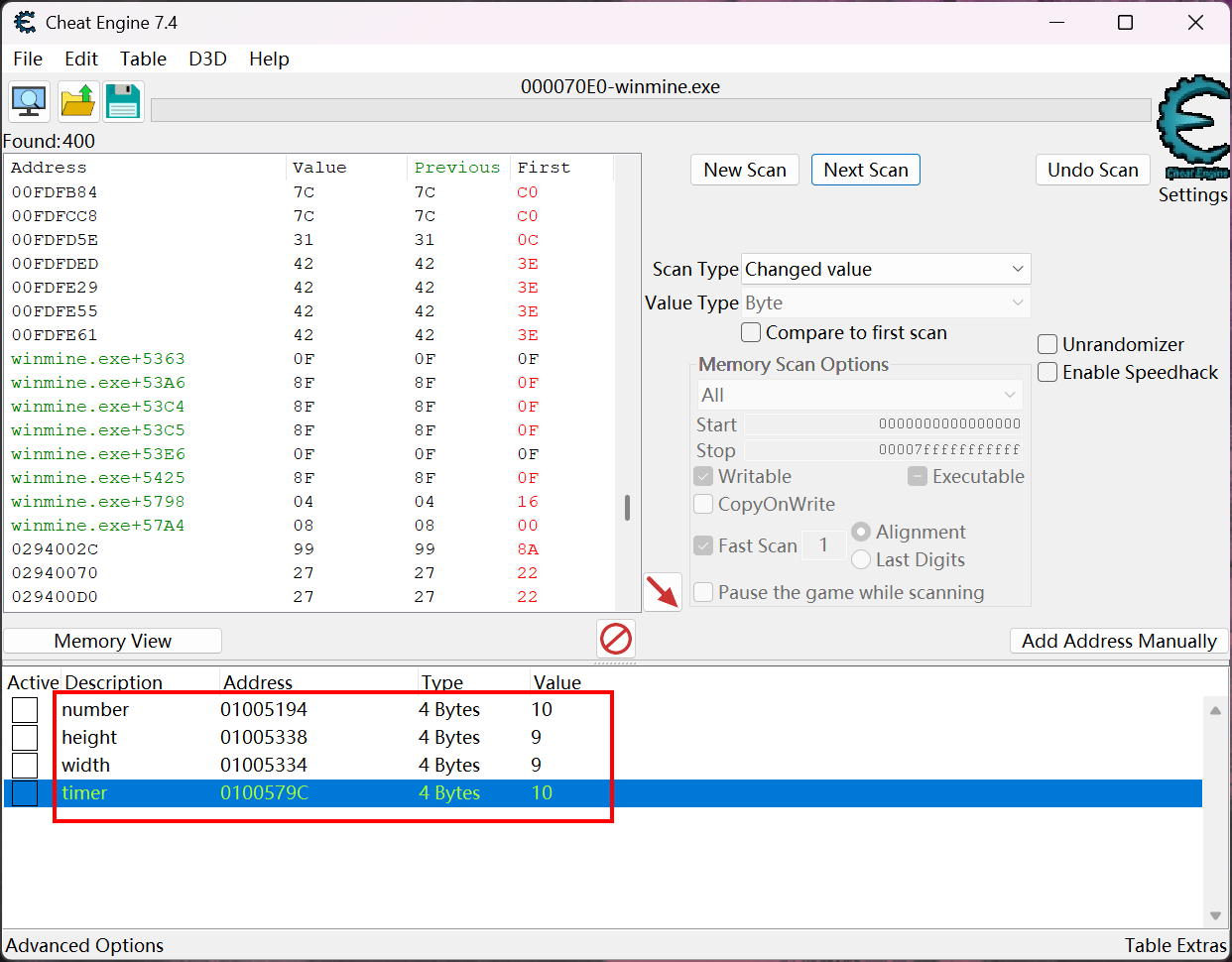The height and width of the screenshot is (962, 1232).
Task: Select result row winmine.exe+53E6
Action: (x=309, y=454)
